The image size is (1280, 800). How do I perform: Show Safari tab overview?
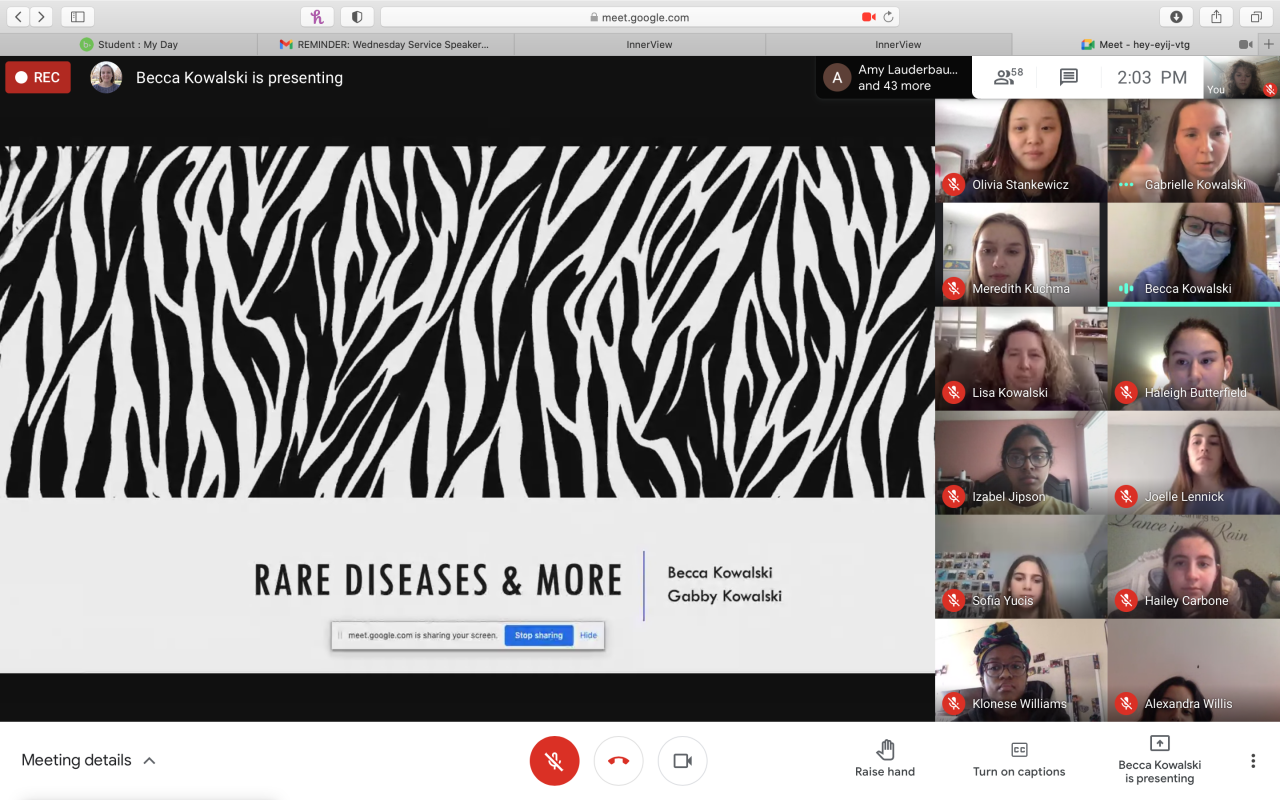pyautogui.click(x=1255, y=17)
